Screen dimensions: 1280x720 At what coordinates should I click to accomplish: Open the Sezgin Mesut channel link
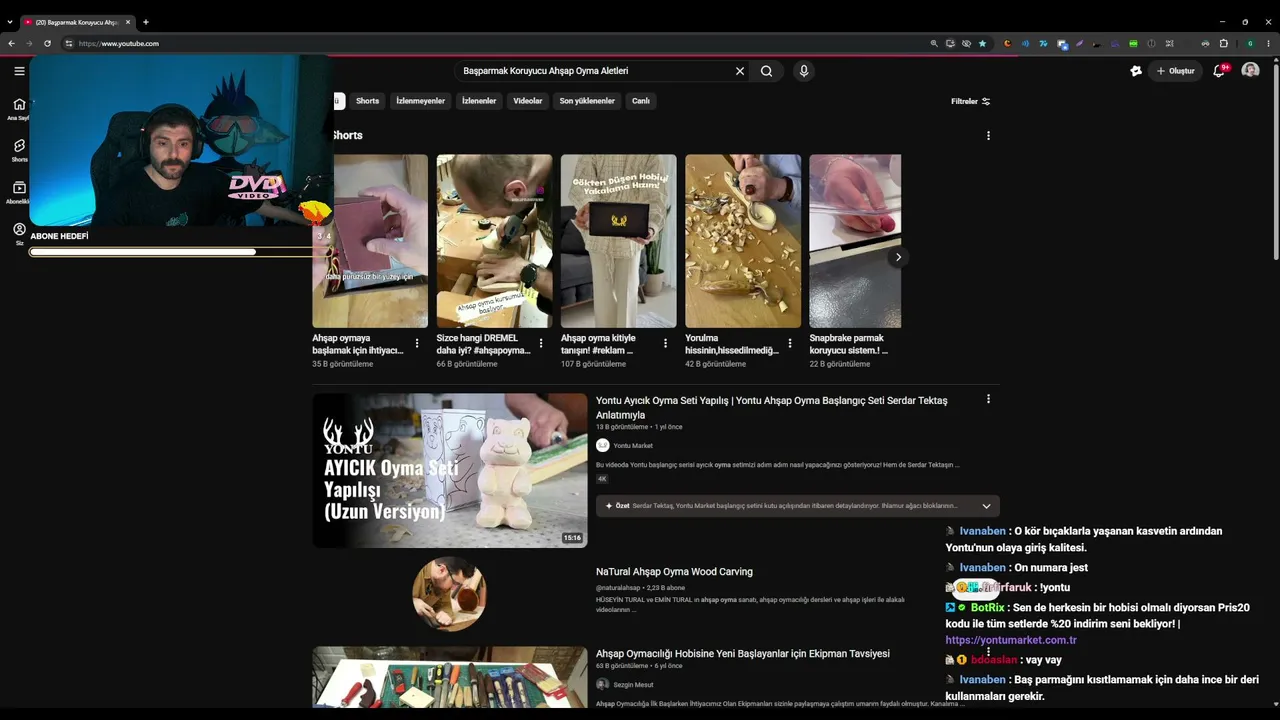click(x=633, y=685)
